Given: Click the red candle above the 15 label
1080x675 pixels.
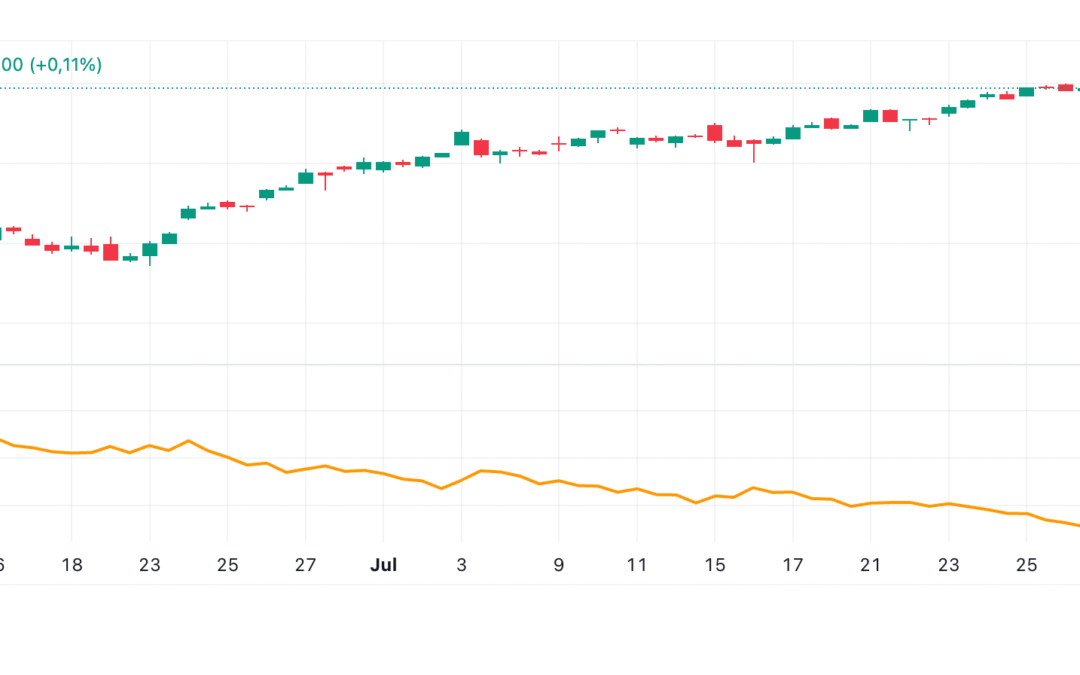Looking at the screenshot, I should 715,132.
